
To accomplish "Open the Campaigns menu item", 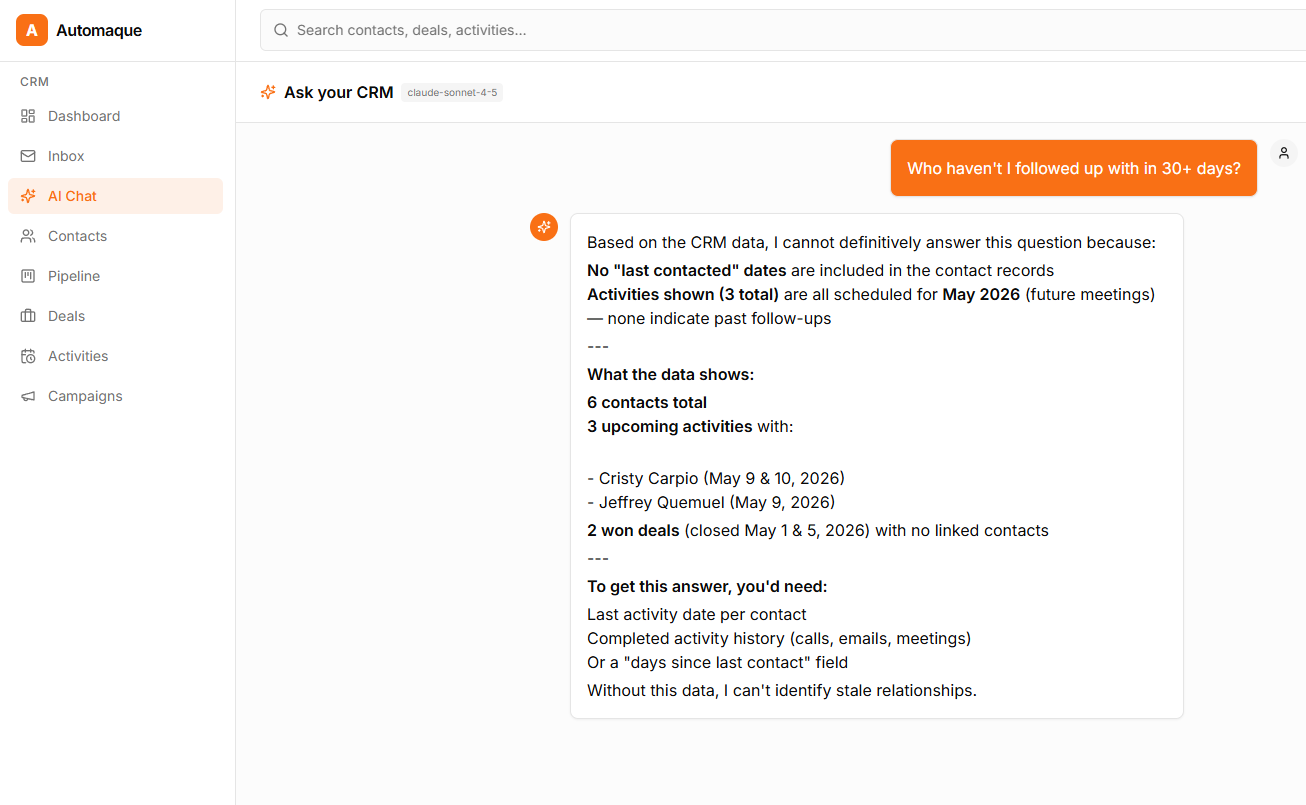I will click(x=115, y=396).
